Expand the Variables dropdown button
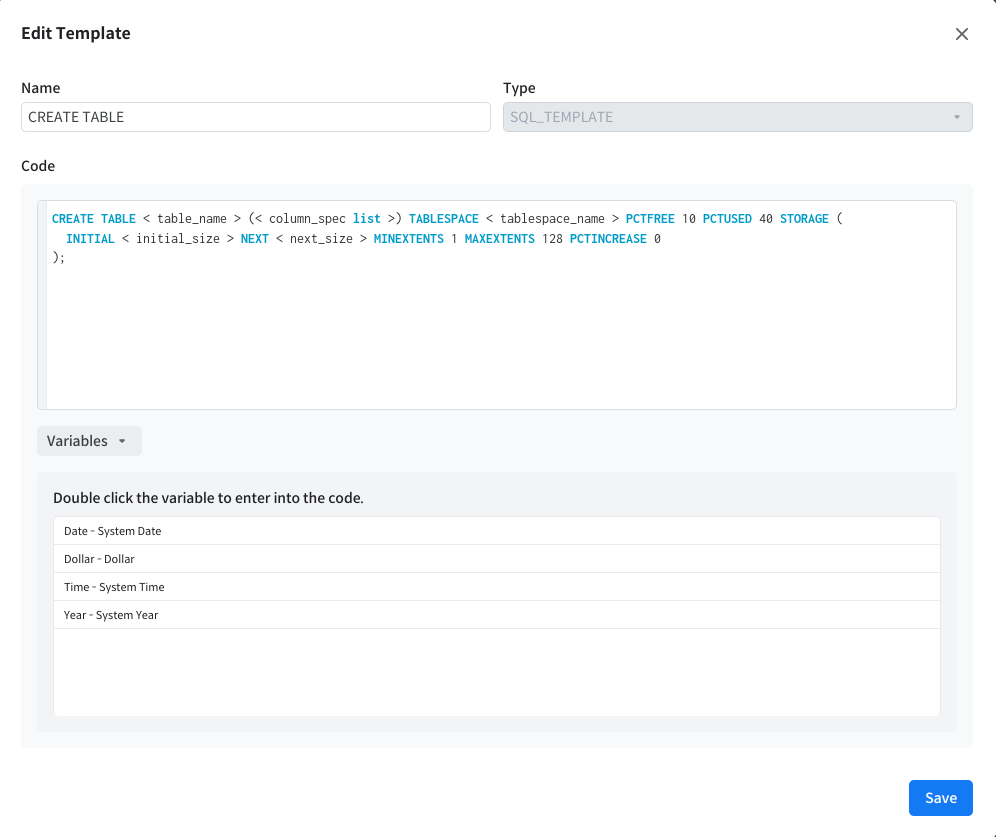This screenshot has height=837, width=996. 89,441
